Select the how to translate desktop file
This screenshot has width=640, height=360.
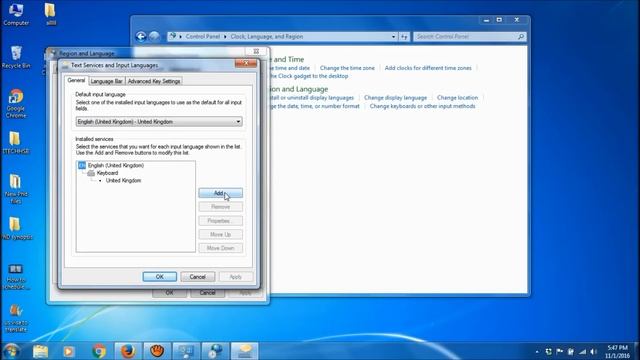16,318
